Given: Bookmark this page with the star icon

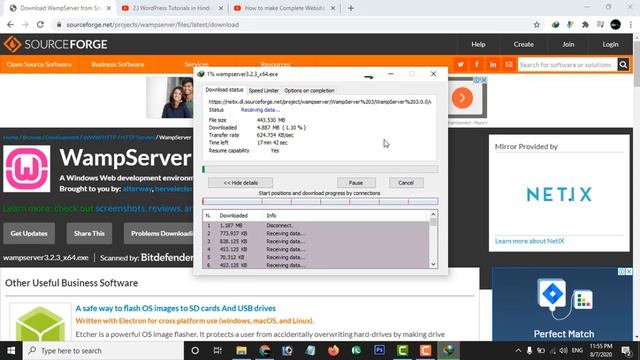Looking at the screenshot, I should coord(537,24).
